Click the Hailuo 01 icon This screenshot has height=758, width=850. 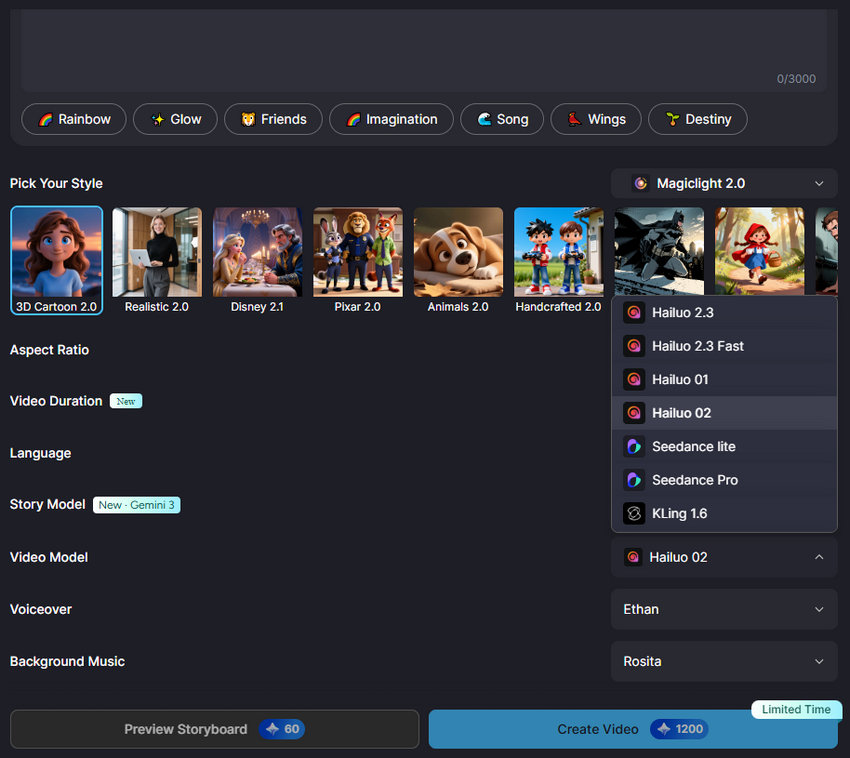click(x=634, y=379)
